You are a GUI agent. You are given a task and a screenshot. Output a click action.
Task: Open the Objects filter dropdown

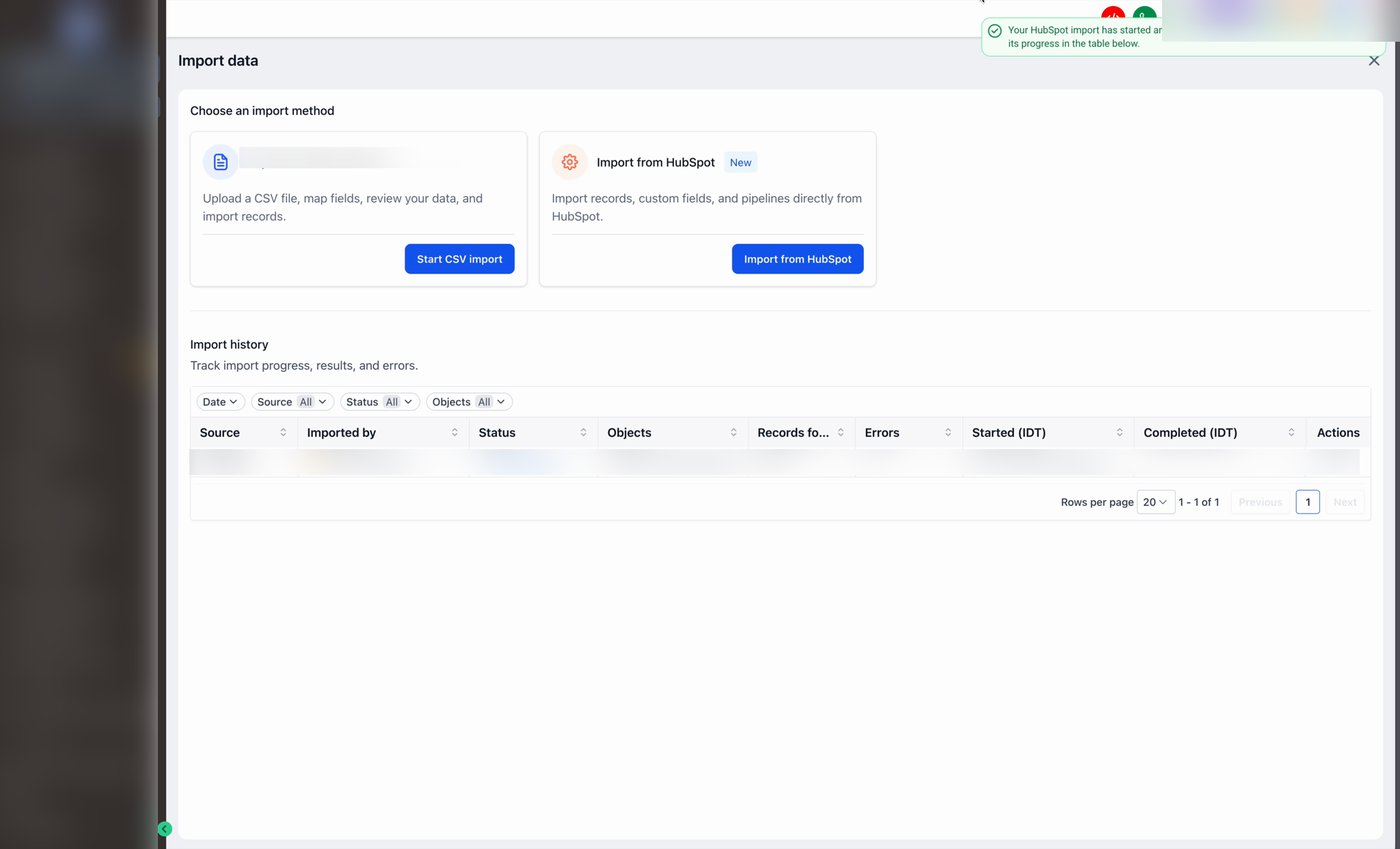[469, 402]
